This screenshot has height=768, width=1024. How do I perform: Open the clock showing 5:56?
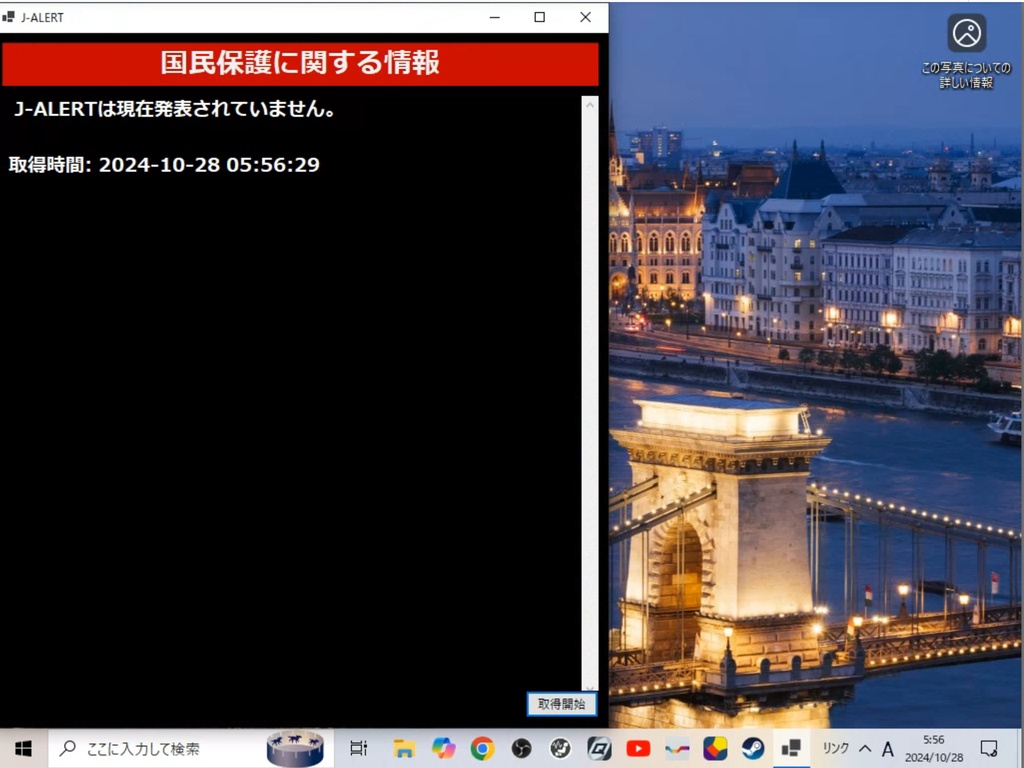coord(934,748)
